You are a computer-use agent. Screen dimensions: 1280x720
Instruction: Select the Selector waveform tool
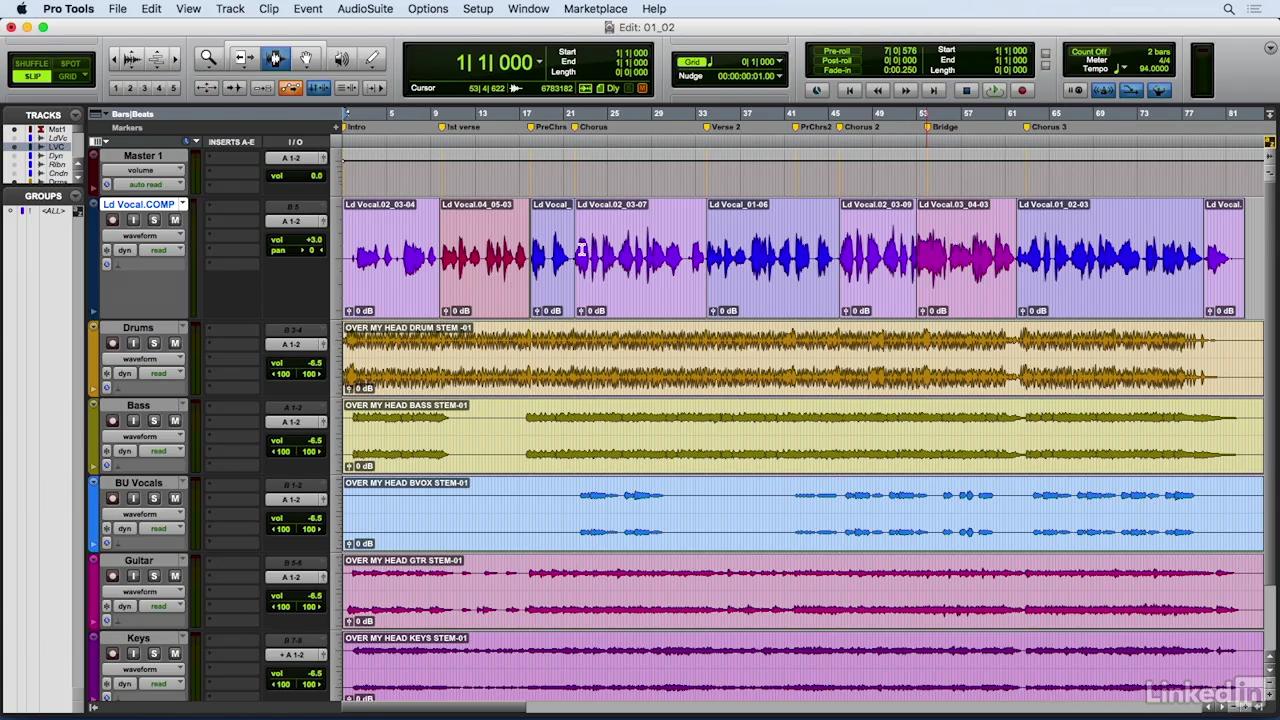275,59
